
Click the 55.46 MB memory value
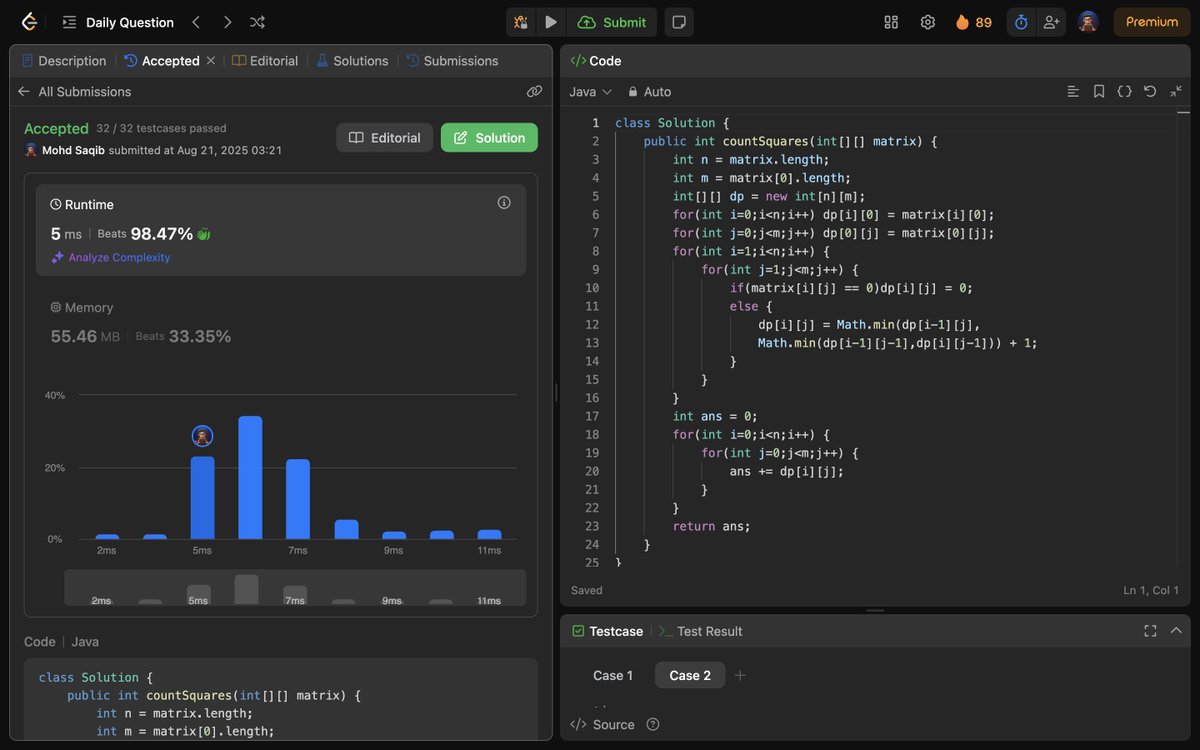tap(85, 336)
